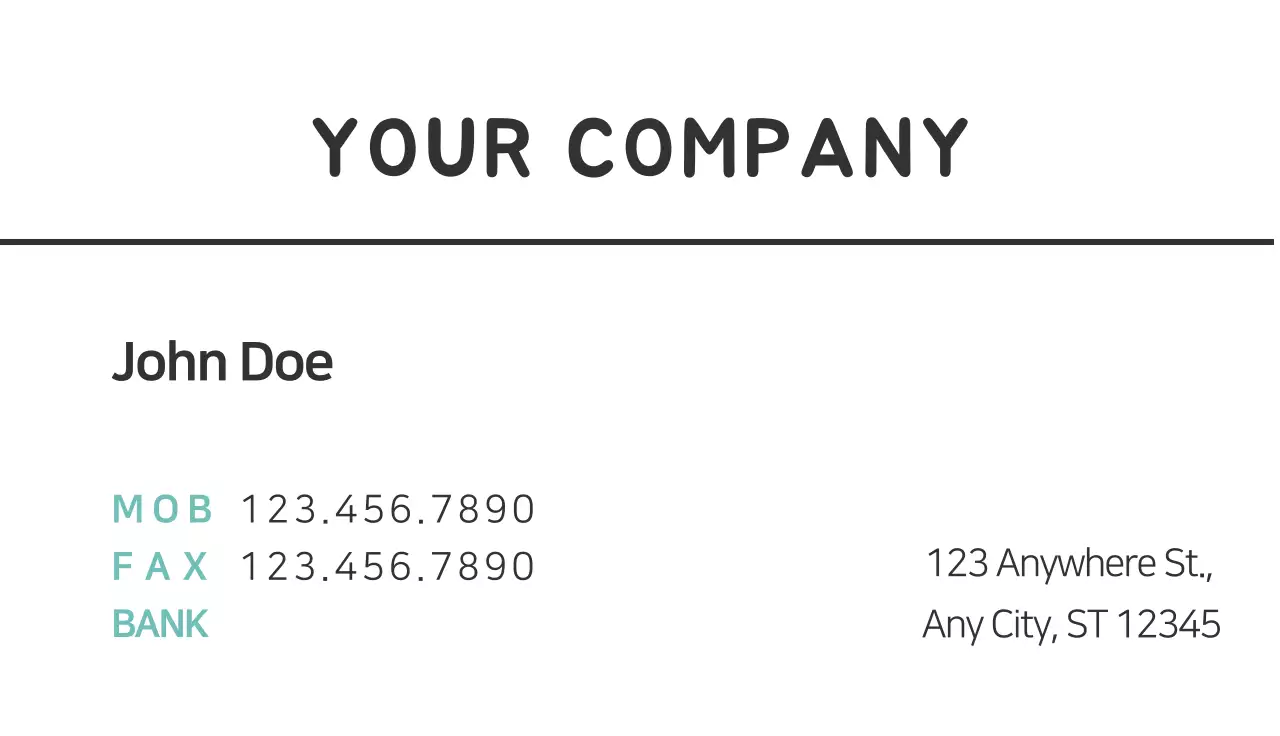
Task: Click the word "YOUR" in the heading
Action: 421,148
